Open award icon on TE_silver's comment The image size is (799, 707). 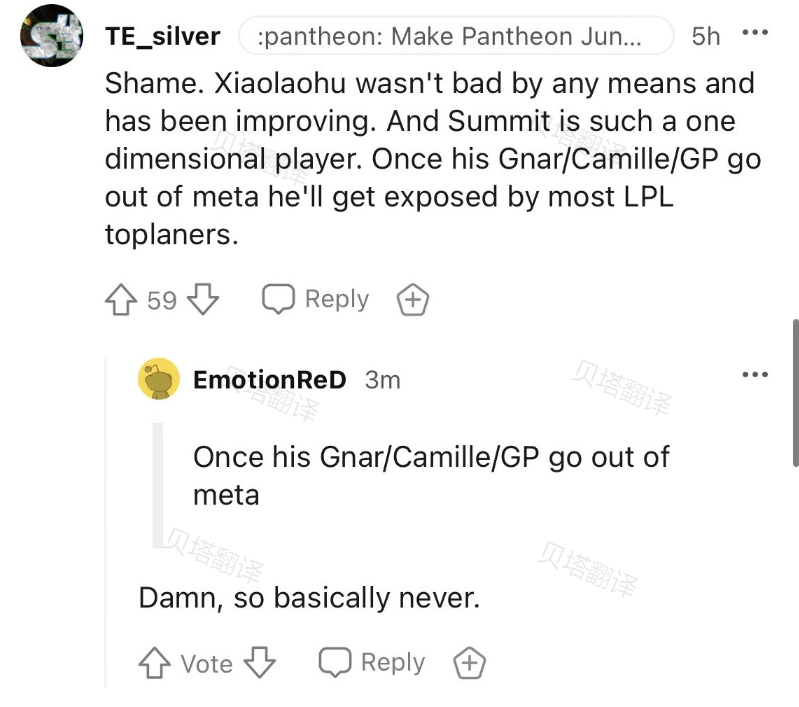tap(413, 299)
